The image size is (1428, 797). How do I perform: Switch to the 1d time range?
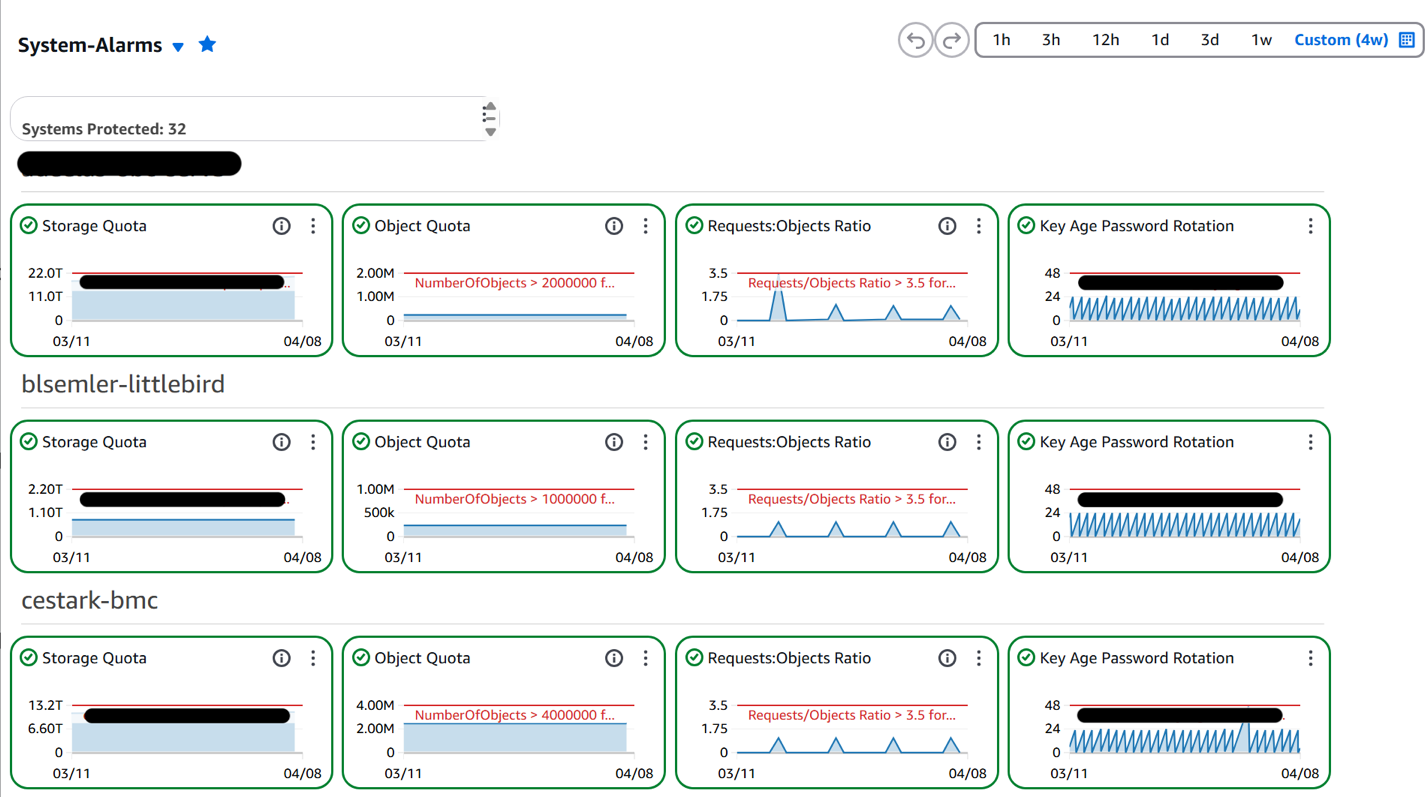tap(1159, 40)
